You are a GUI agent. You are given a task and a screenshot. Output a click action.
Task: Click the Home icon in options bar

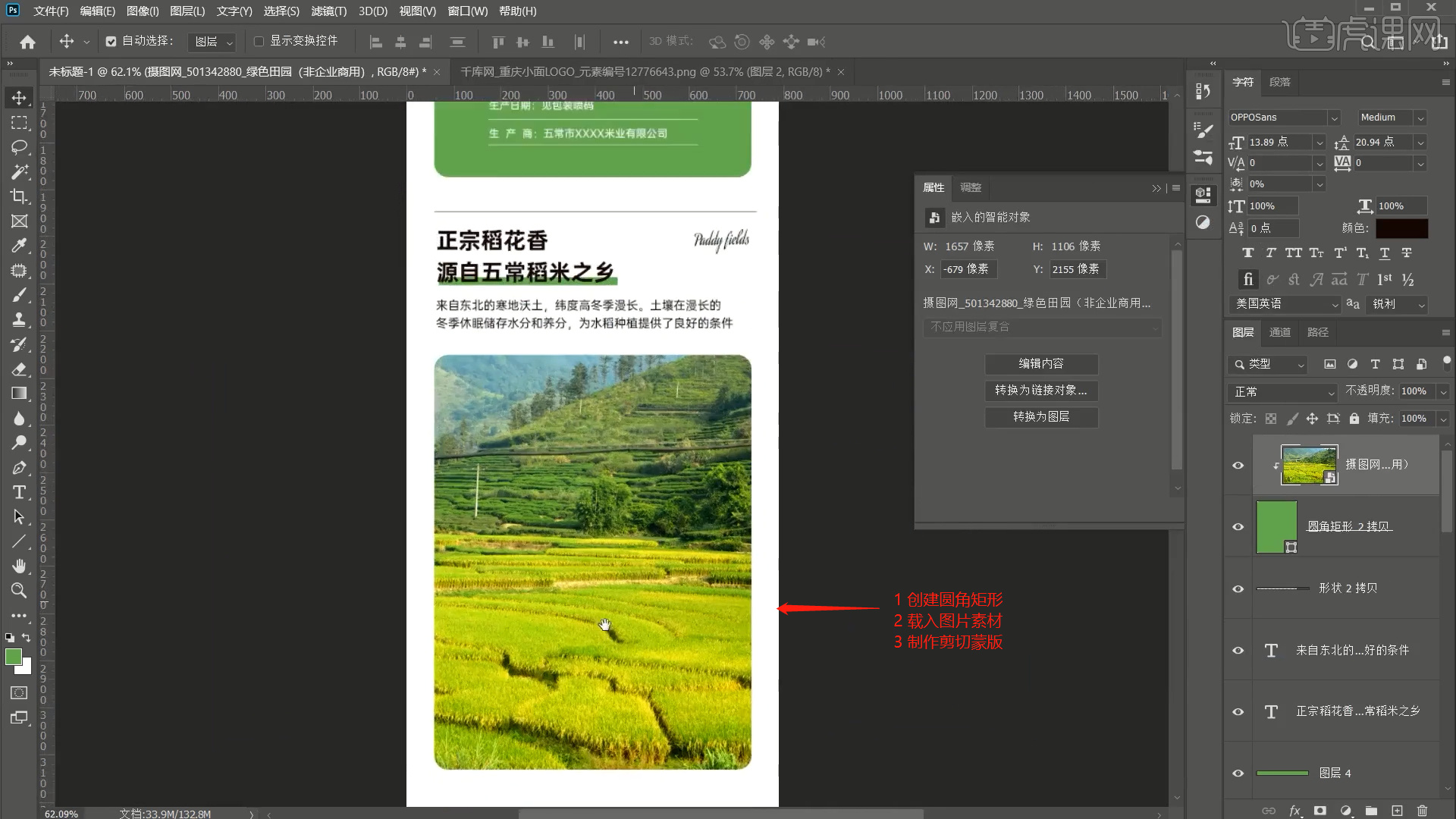pyautogui.click(x=27, y=42)
